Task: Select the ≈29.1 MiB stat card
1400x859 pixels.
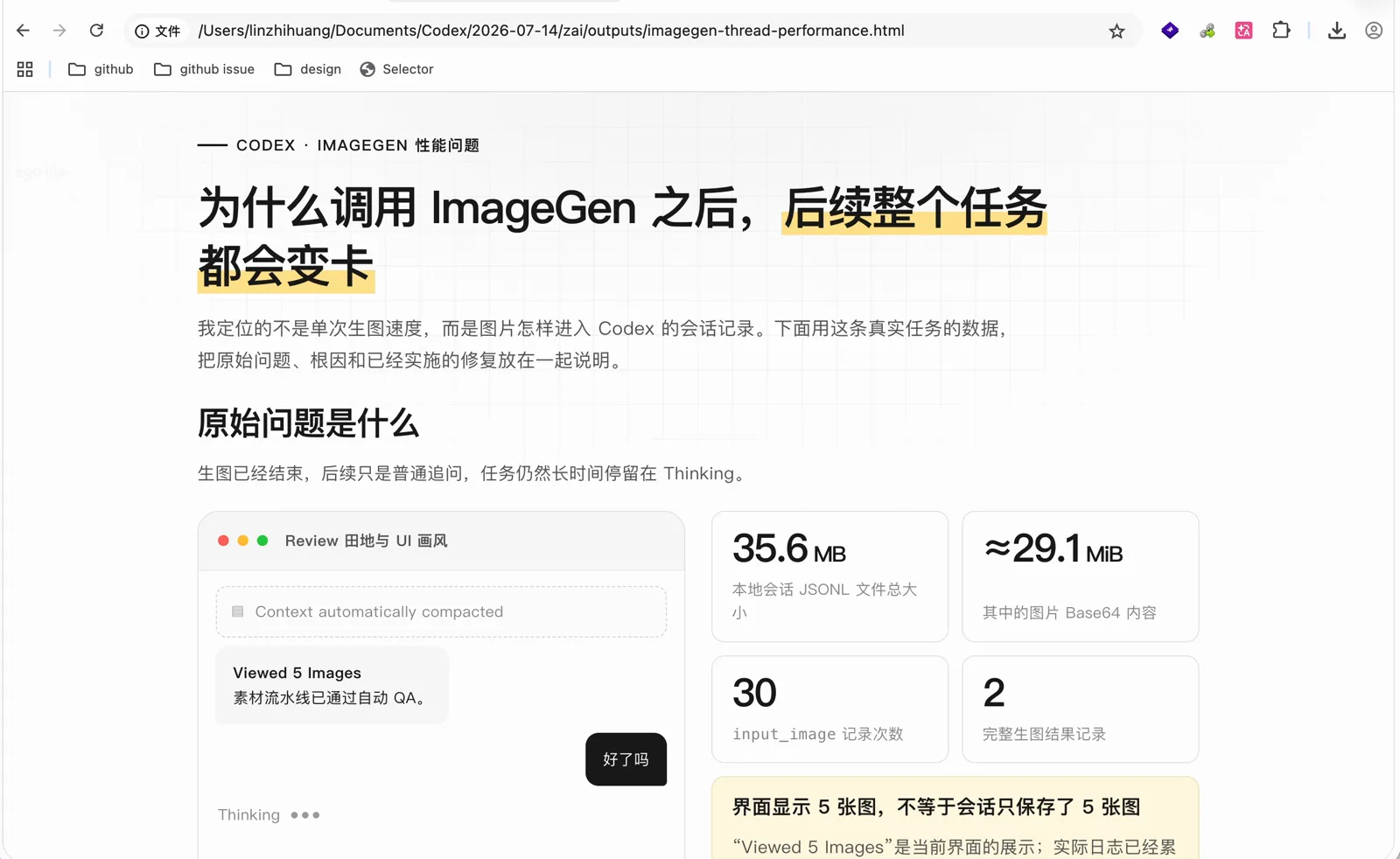Action: pyautogui.click(x=1081, y=576)
